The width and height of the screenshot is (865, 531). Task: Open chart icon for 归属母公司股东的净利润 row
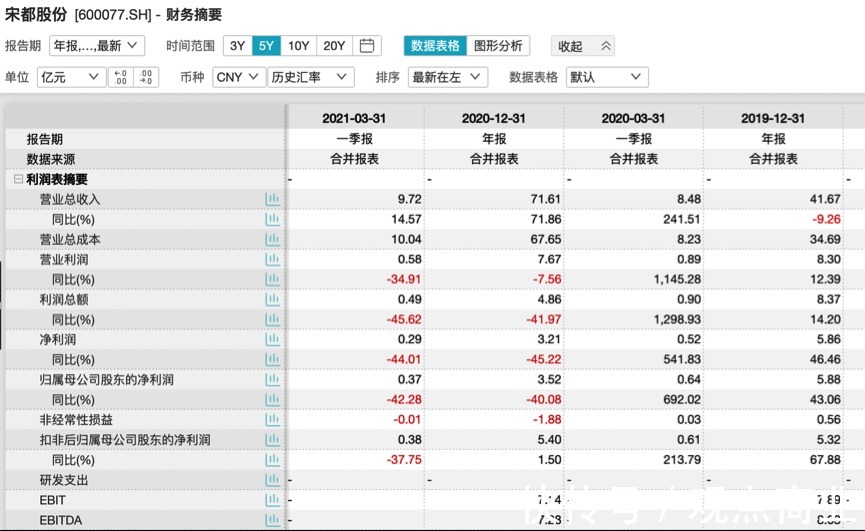click(273, 379)
